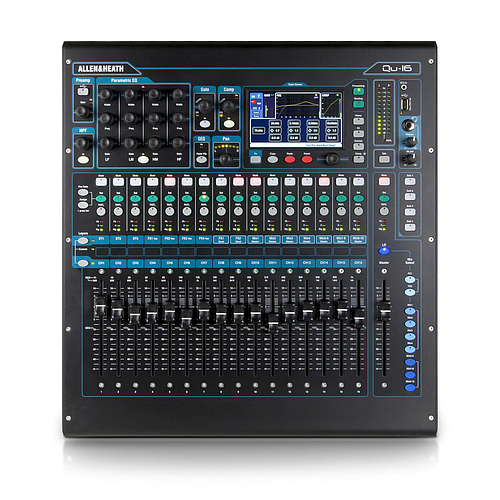The width and height of the screenshot is (500, 500).
Task: Select the Mix5-6 stereo mix key
Action: [410, 362]
